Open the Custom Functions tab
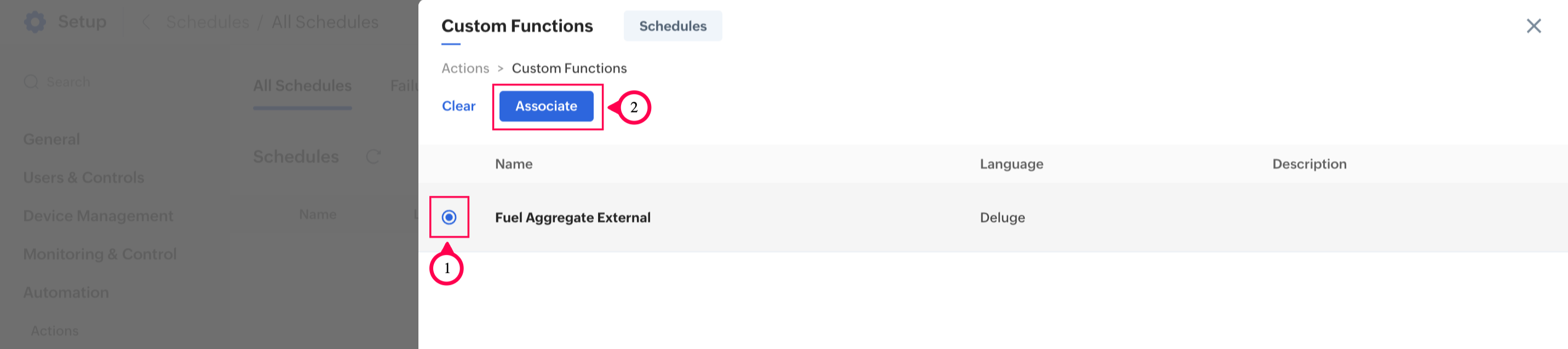 (517, 26)
